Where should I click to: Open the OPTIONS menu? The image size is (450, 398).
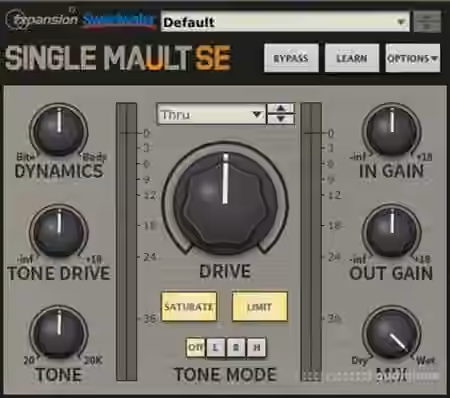pos(412,58)
